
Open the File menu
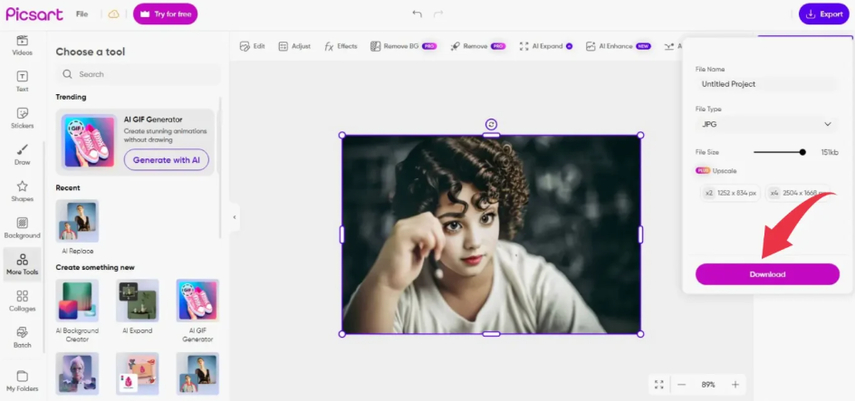(x=82, y=14)
